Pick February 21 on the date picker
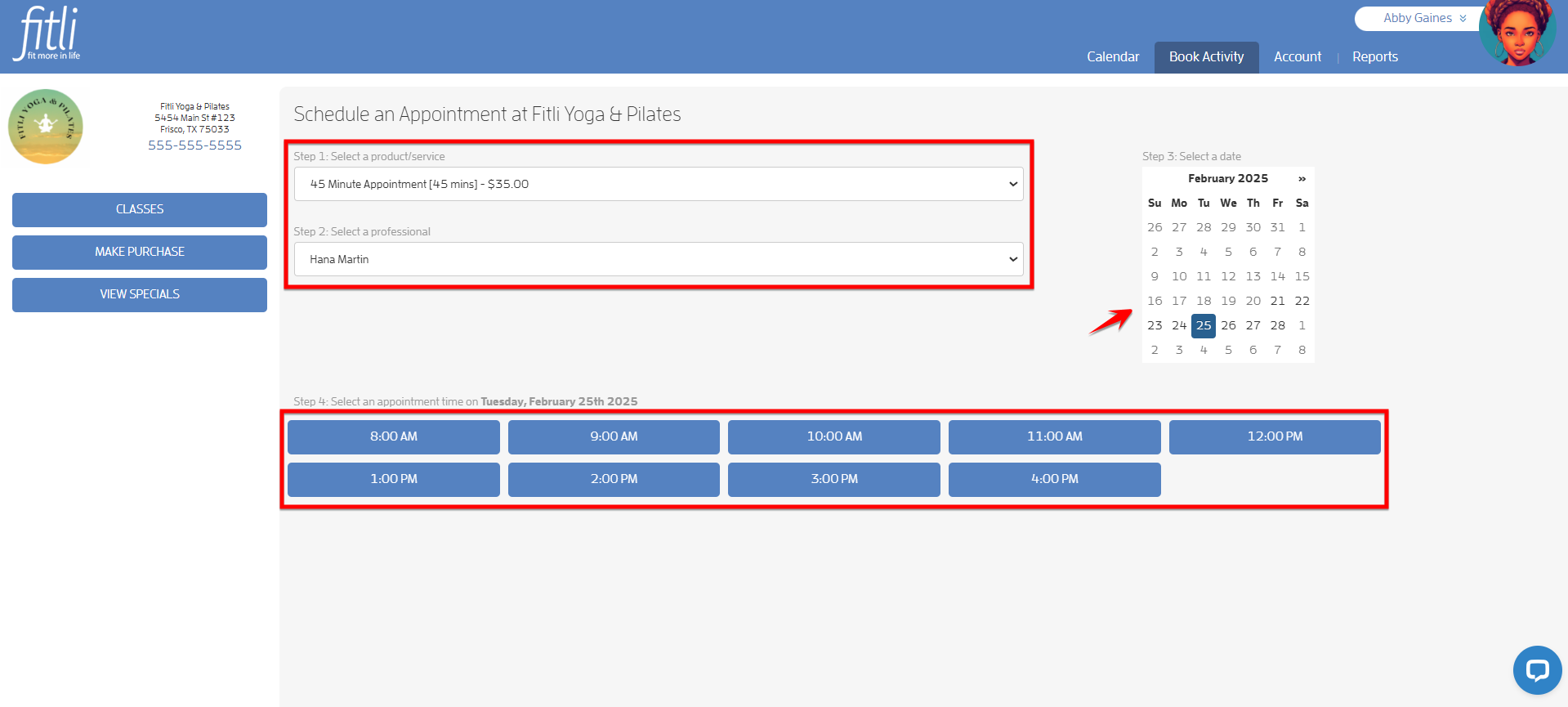The width and height of the screenshot is (1568, 707). point(1277,301)
